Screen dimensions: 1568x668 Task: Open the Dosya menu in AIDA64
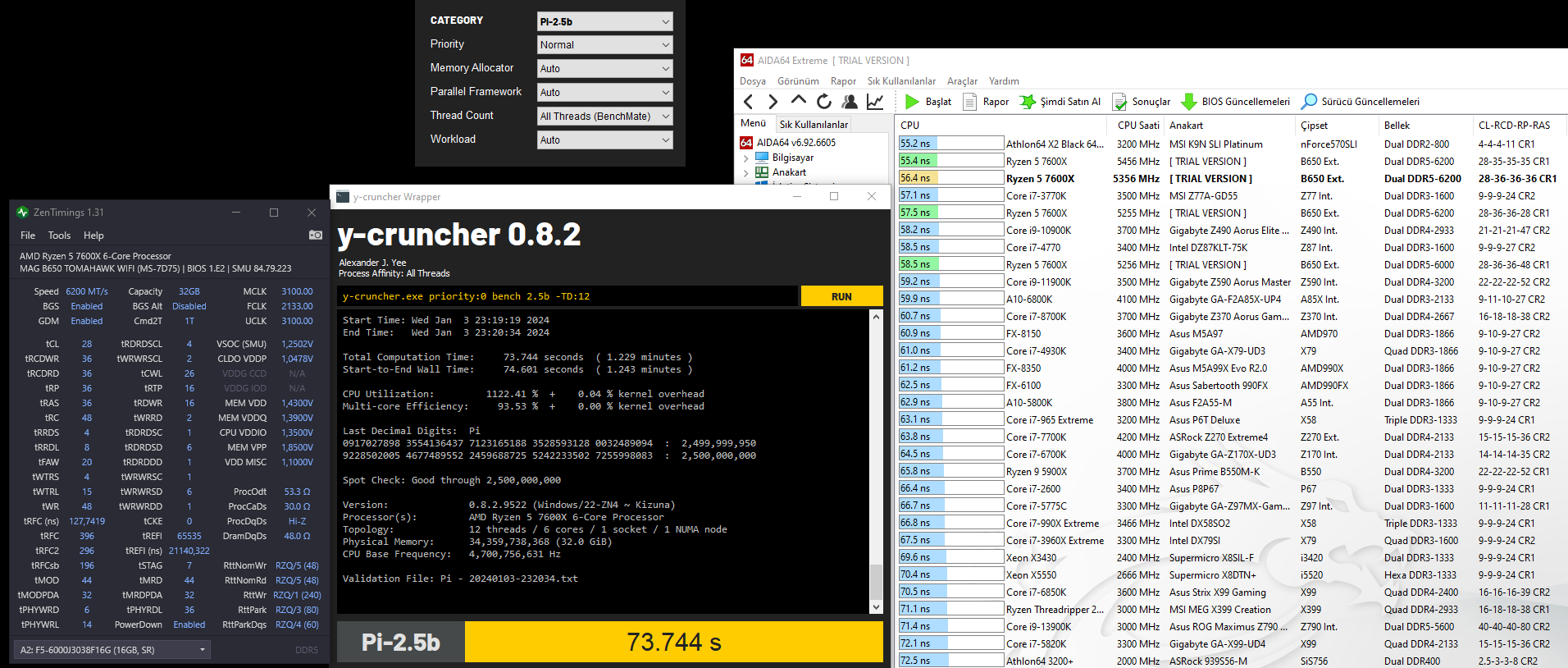[x=753, y=81]
